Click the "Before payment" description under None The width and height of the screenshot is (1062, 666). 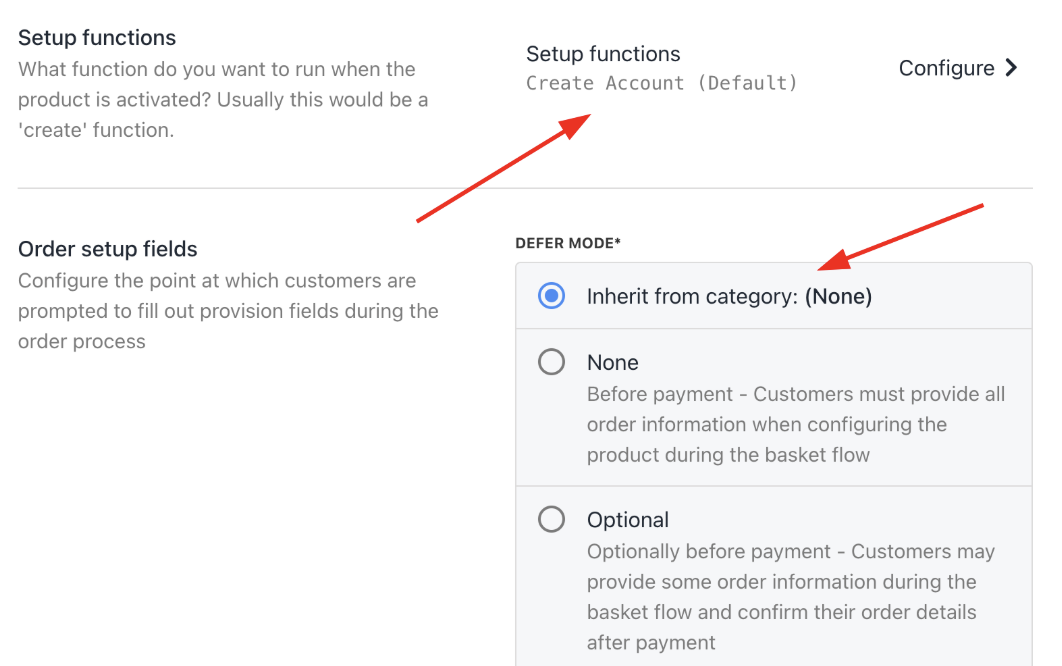[795, 424]
